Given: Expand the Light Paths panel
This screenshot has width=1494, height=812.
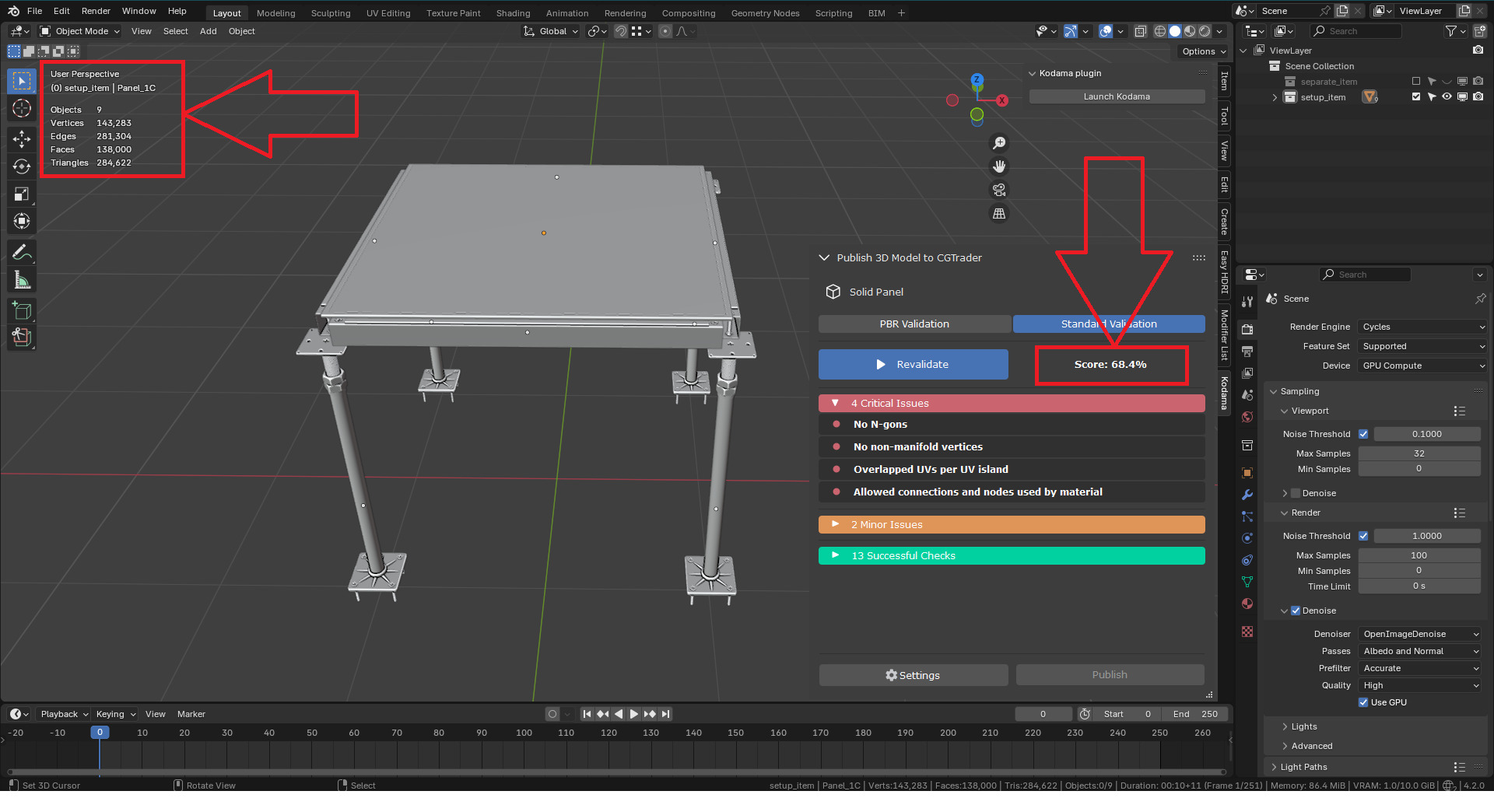Looking at the screenshot, I should [x=1303, y=767].
